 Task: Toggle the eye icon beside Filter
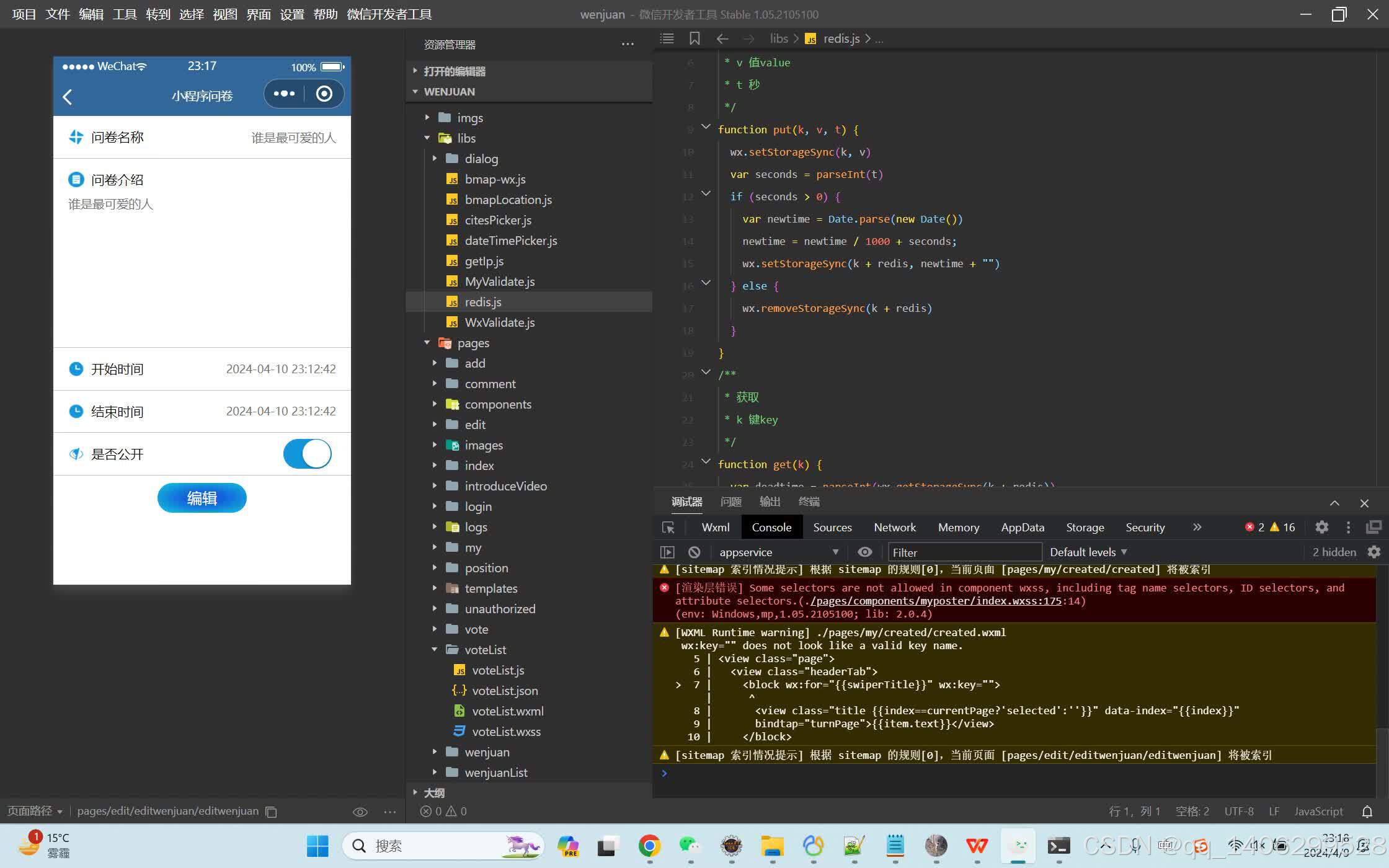point(864,552)
